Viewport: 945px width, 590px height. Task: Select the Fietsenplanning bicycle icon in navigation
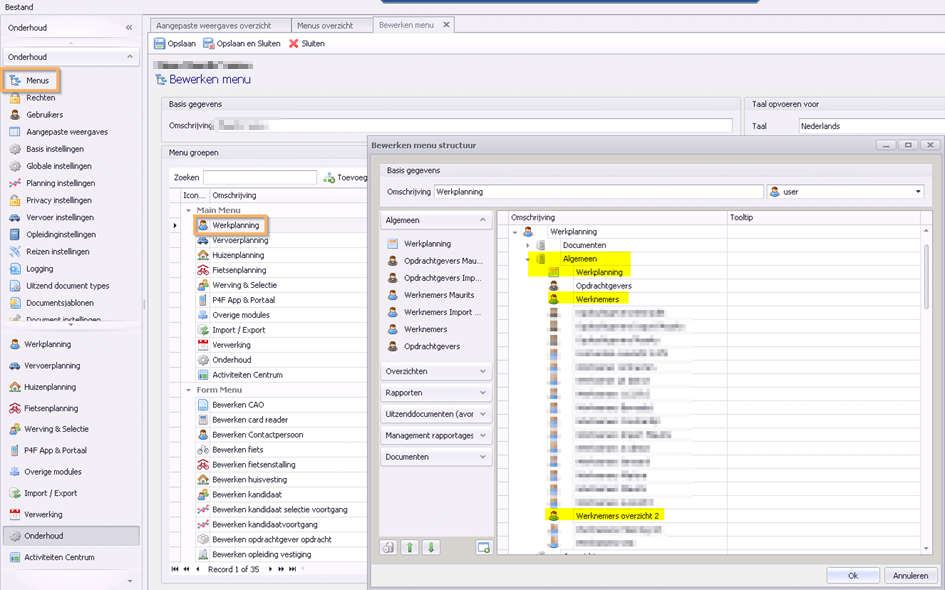click(15, 408)
